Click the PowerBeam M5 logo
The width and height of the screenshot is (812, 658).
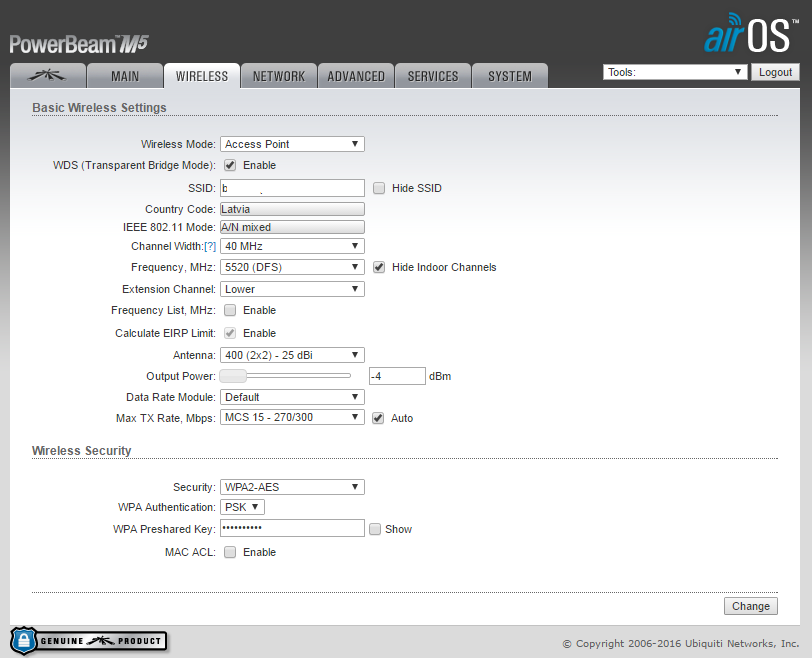tap(79, 44)
